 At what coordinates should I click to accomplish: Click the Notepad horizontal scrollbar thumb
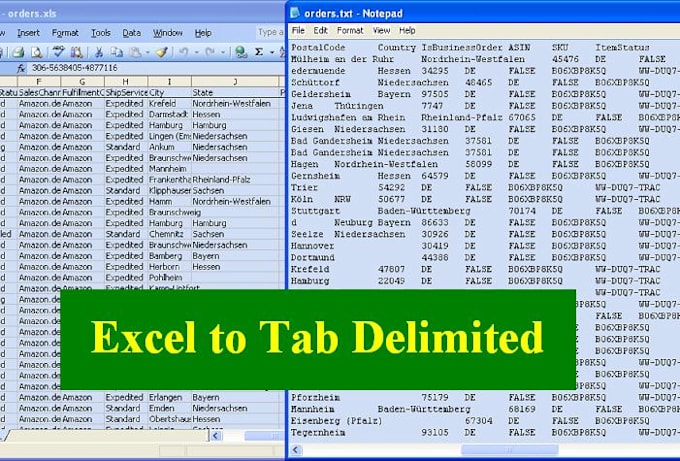coord(510,450)
